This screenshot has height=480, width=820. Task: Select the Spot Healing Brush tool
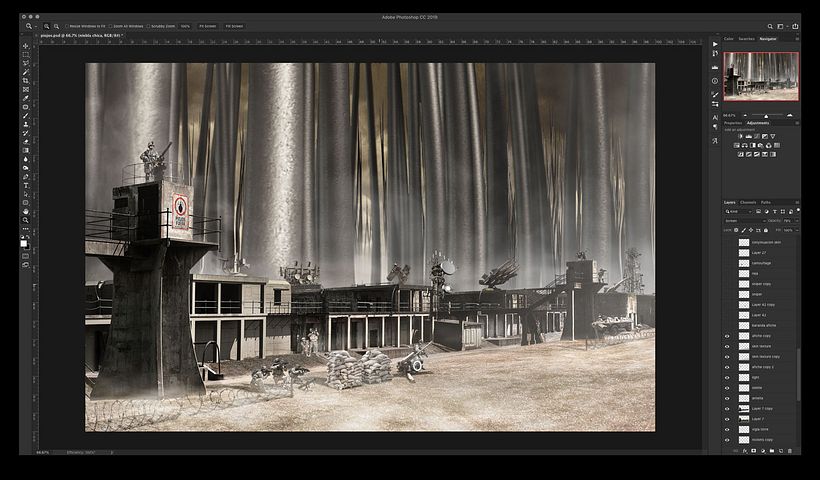tap(26, 107)
